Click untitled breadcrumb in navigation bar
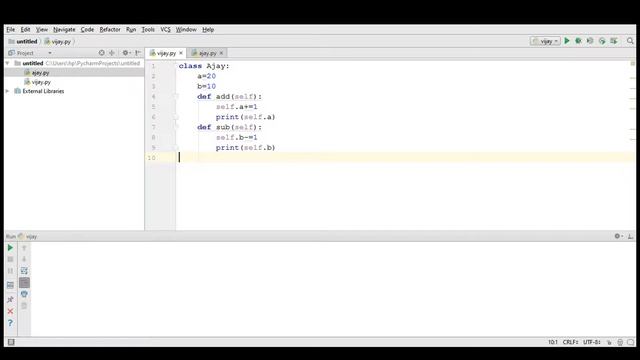 pos(23,41)
